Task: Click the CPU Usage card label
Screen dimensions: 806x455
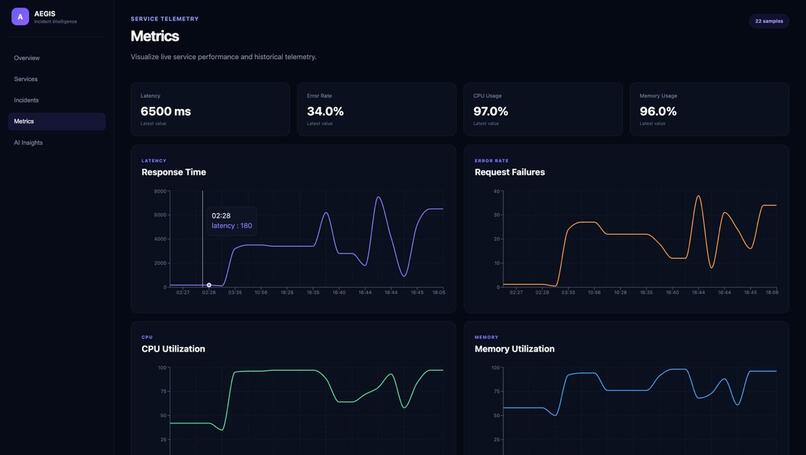Action: 487,96
